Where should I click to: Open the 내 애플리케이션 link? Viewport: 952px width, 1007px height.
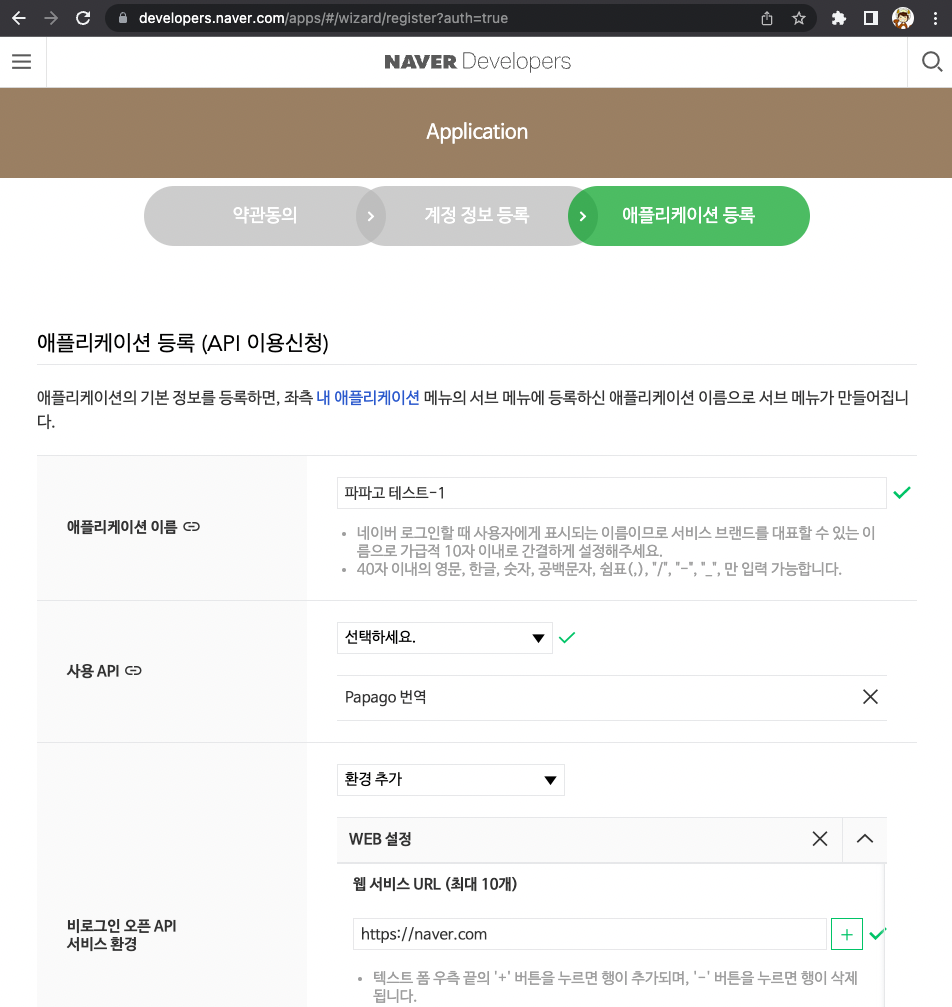[368, 398]
